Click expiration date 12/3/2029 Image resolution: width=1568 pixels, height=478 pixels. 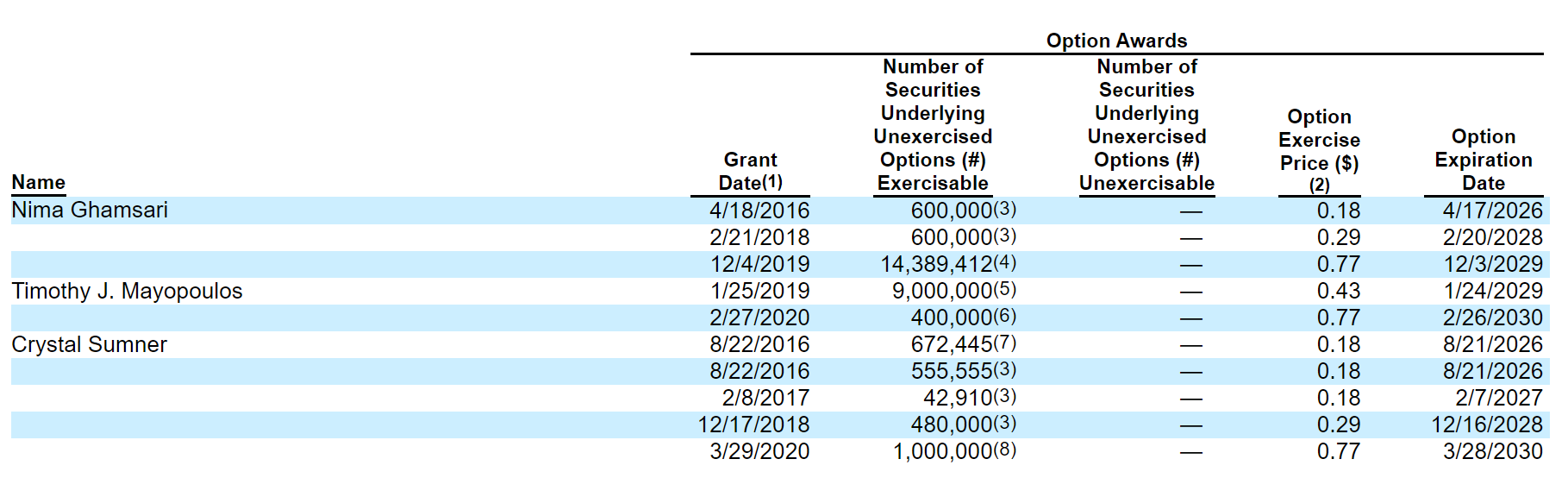pyautogui.click(x=1493, y=264)
